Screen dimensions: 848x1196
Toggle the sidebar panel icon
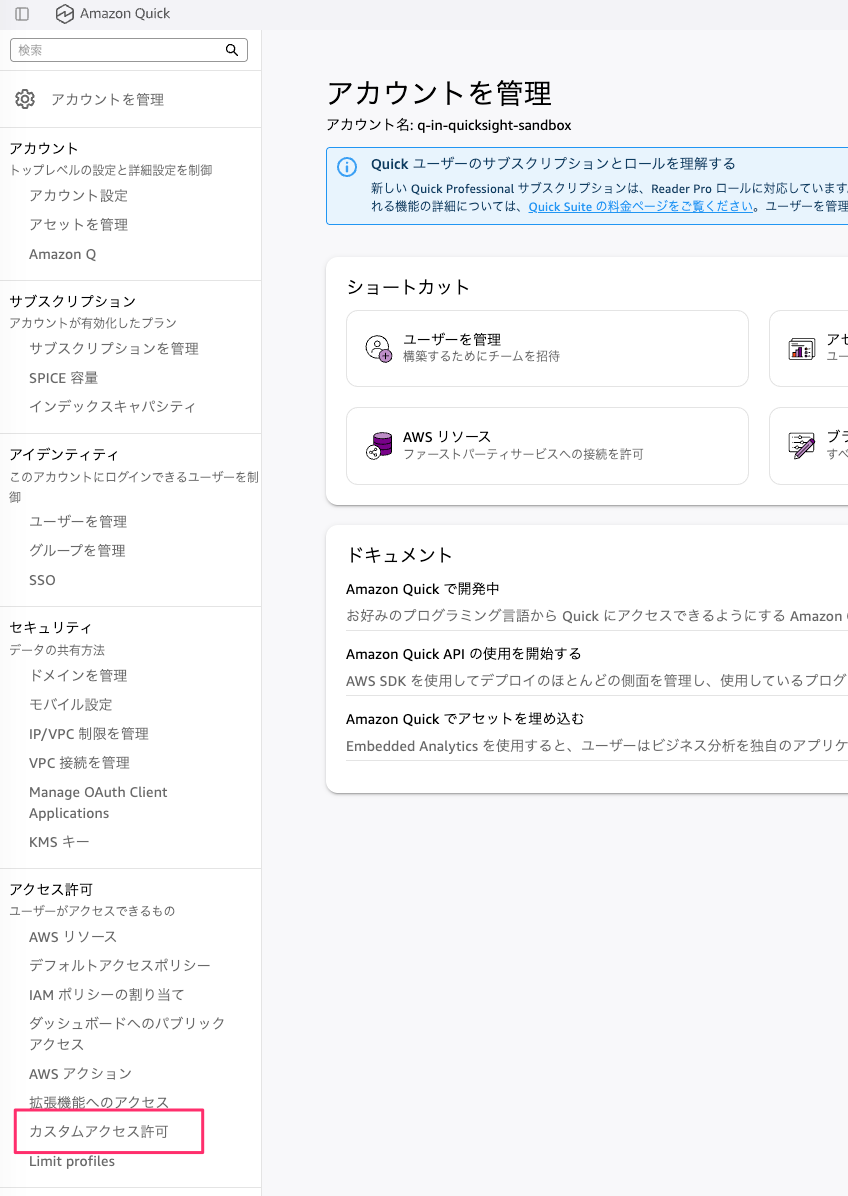pyautogui.click(x=22, y=14)
